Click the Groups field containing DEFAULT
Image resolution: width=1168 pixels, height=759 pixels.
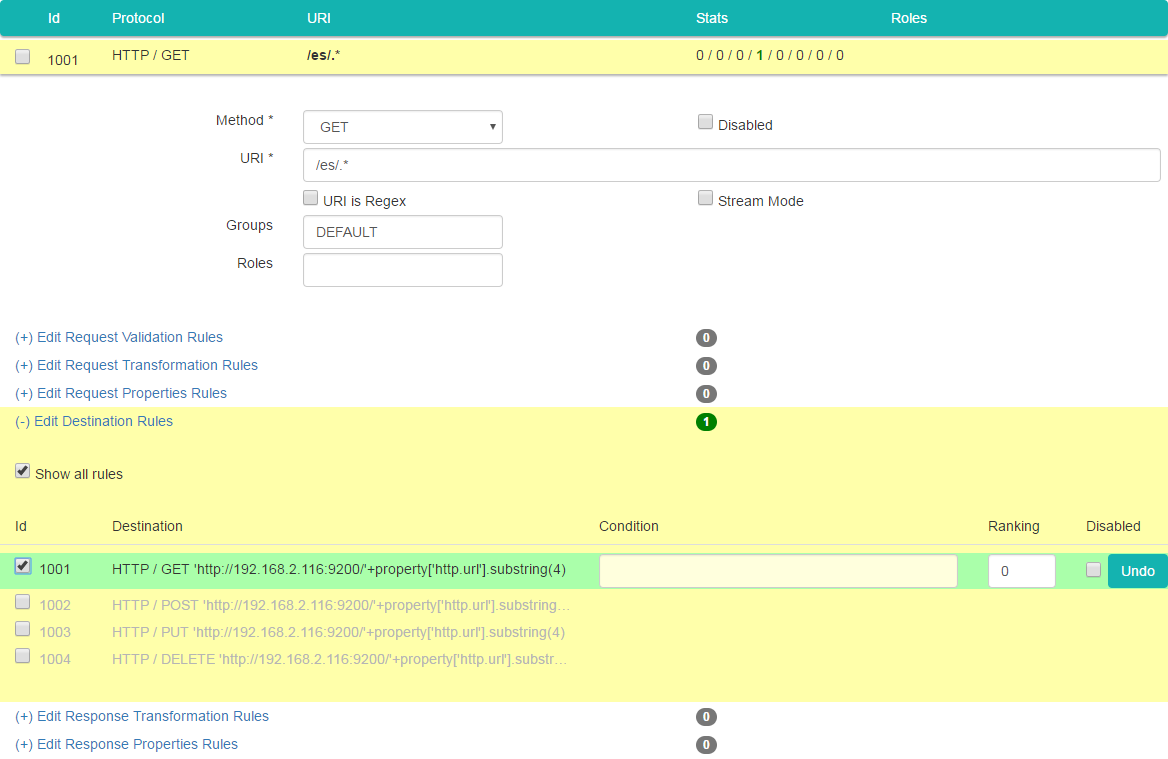(402, 232)
